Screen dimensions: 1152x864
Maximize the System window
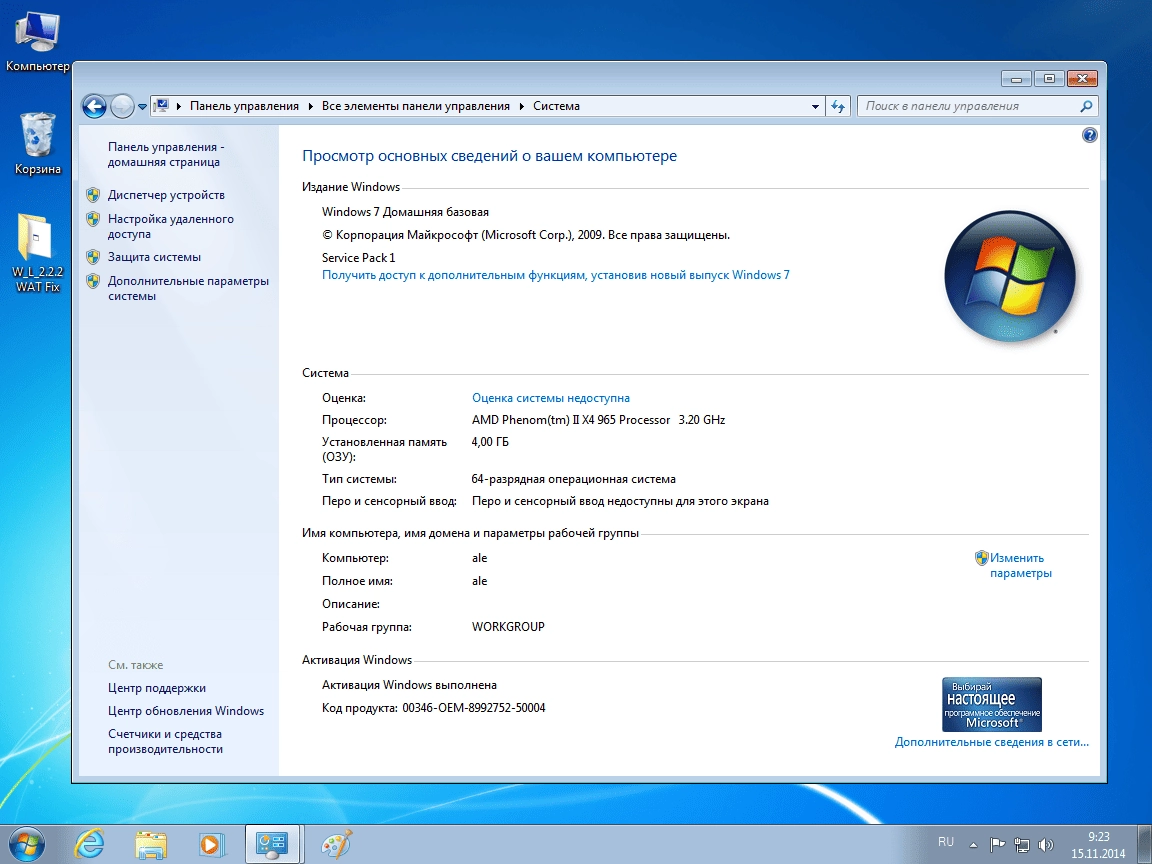[1049, 79]
